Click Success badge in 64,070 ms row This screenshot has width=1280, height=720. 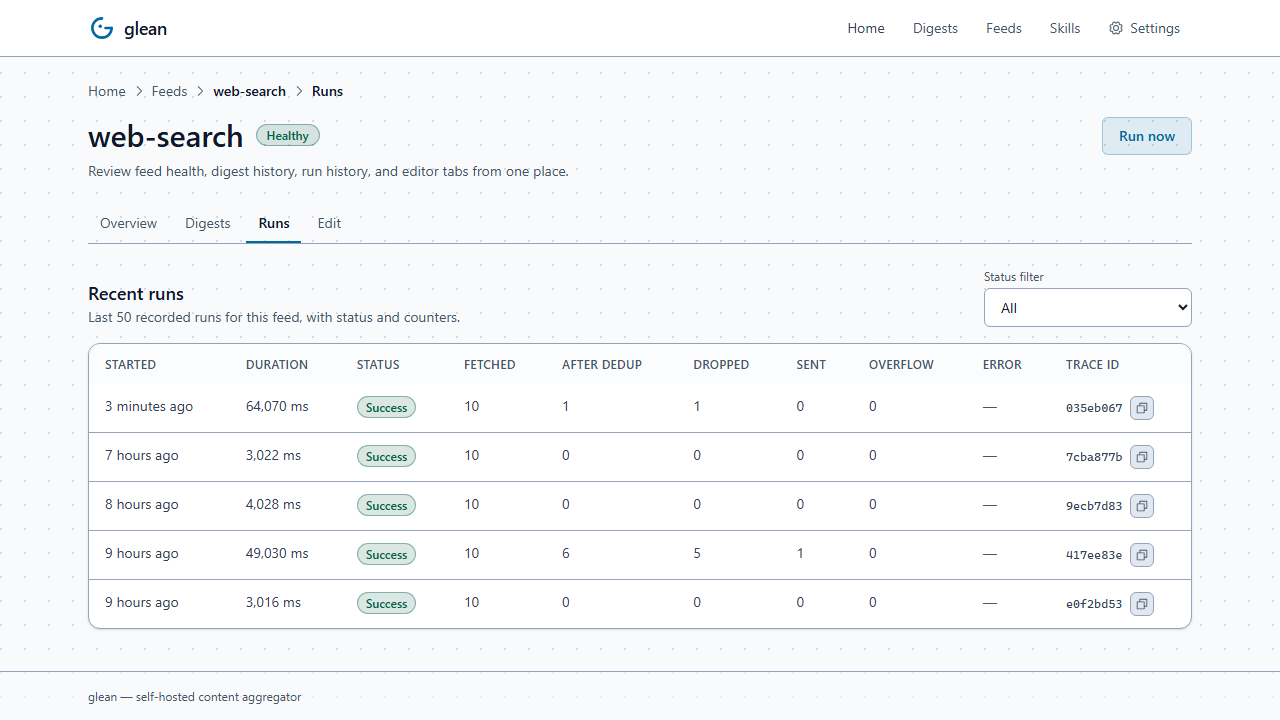[x=386, y=408]
